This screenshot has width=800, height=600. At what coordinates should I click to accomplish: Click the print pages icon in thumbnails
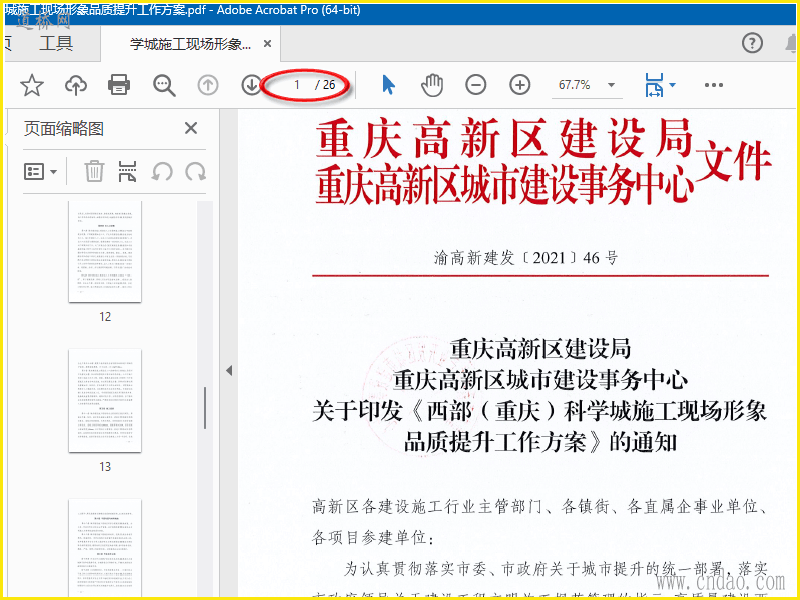tap(127, 171)
